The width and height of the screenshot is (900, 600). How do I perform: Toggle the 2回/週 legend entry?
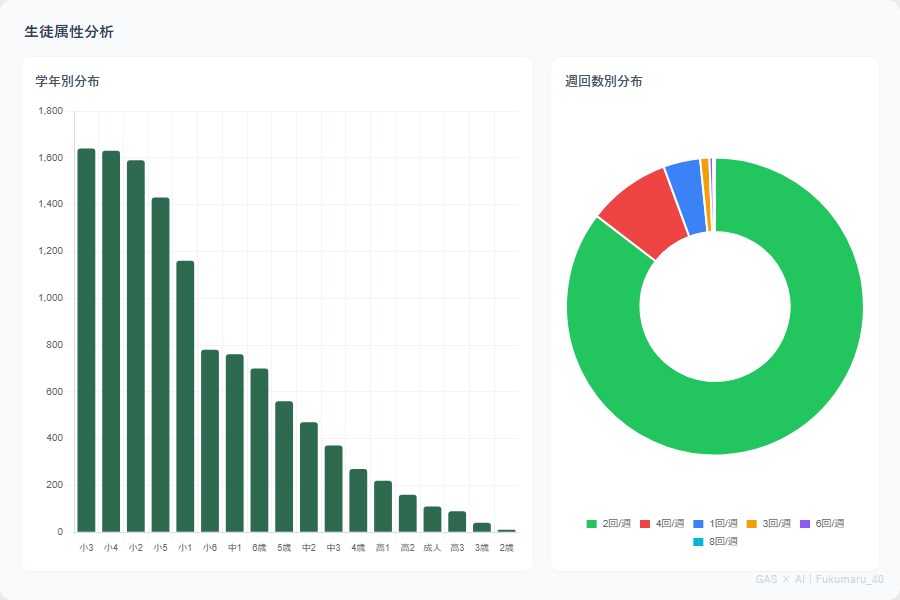pyautogui.click(x=608, y=524)
